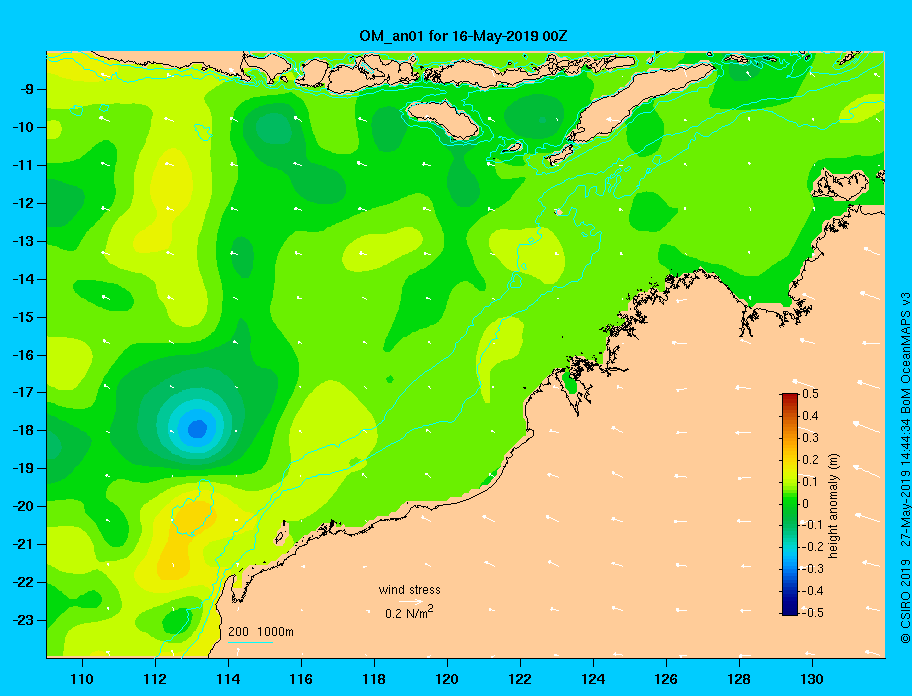Image resolution: width=912 pixels, height=696 pixels.
Task: Click the longitude label 122
Action: click(x=520, y=679)
